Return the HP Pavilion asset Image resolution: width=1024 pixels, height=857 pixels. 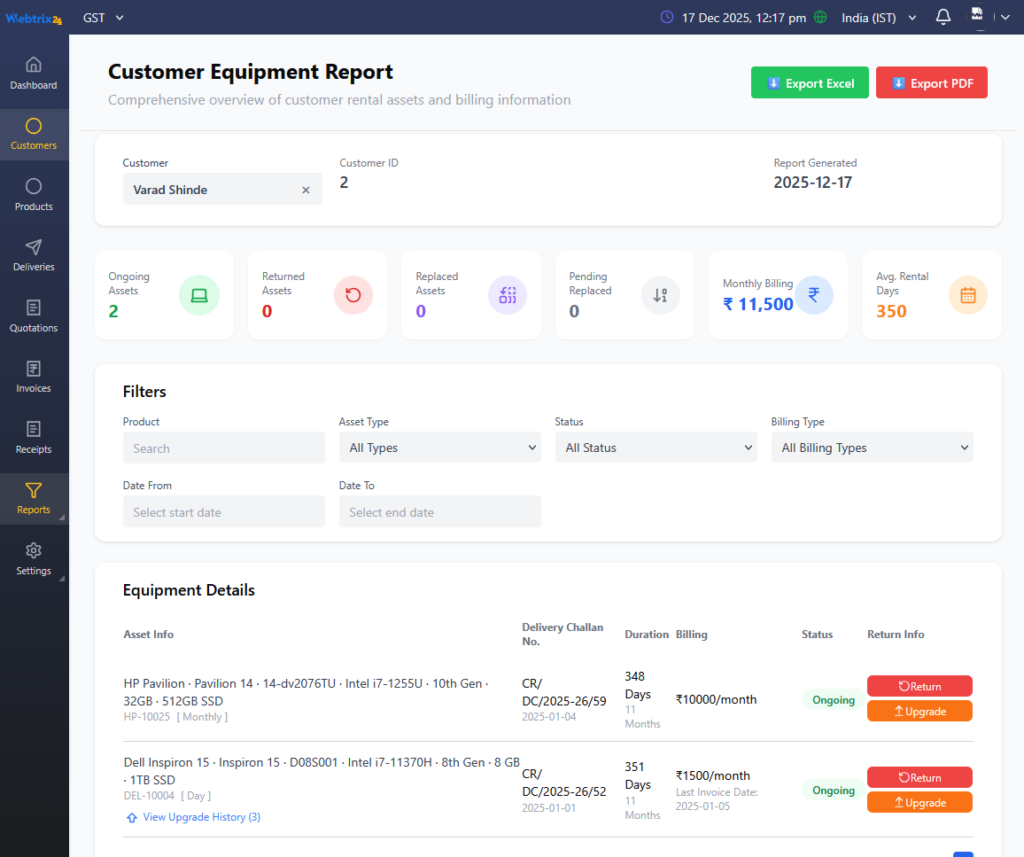pyautogui.click(x=920, y=687)
